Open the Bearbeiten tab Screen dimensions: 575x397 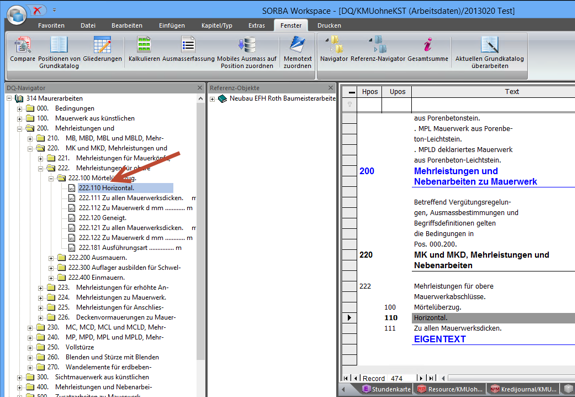coord(127,26)
